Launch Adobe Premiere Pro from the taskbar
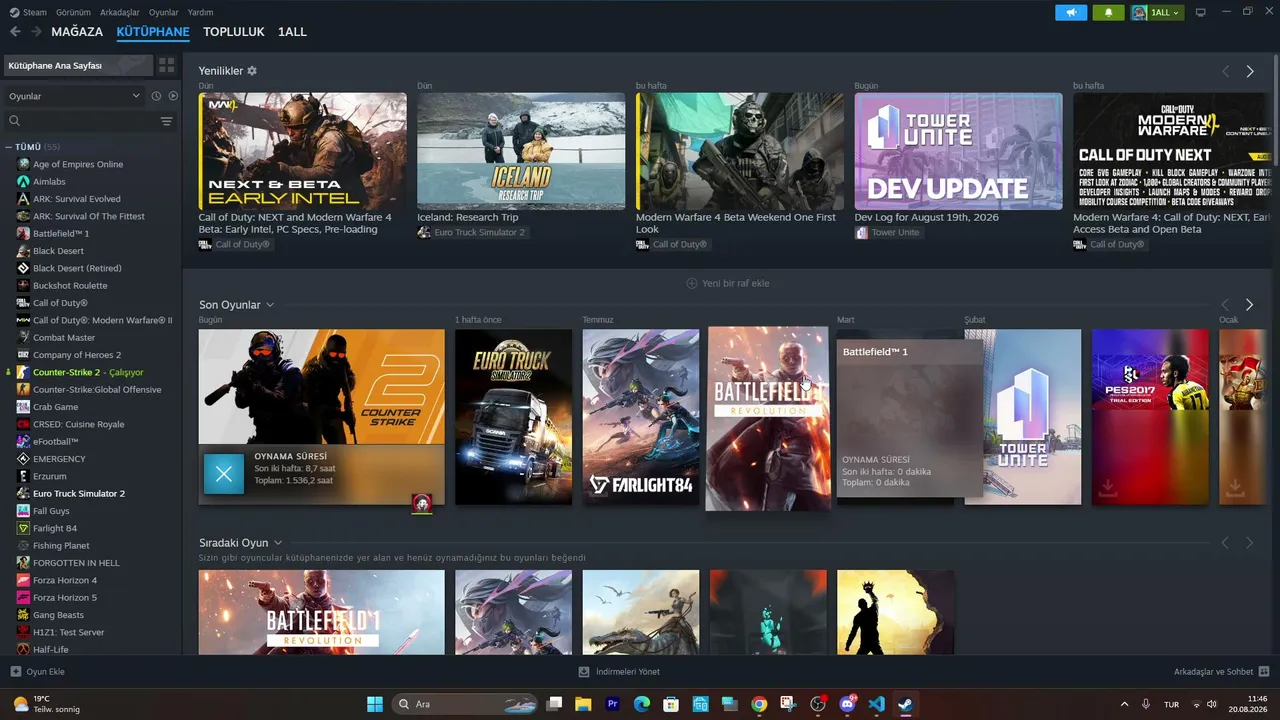This screenshot has width=1280, height=720. (x=613, y=704)
